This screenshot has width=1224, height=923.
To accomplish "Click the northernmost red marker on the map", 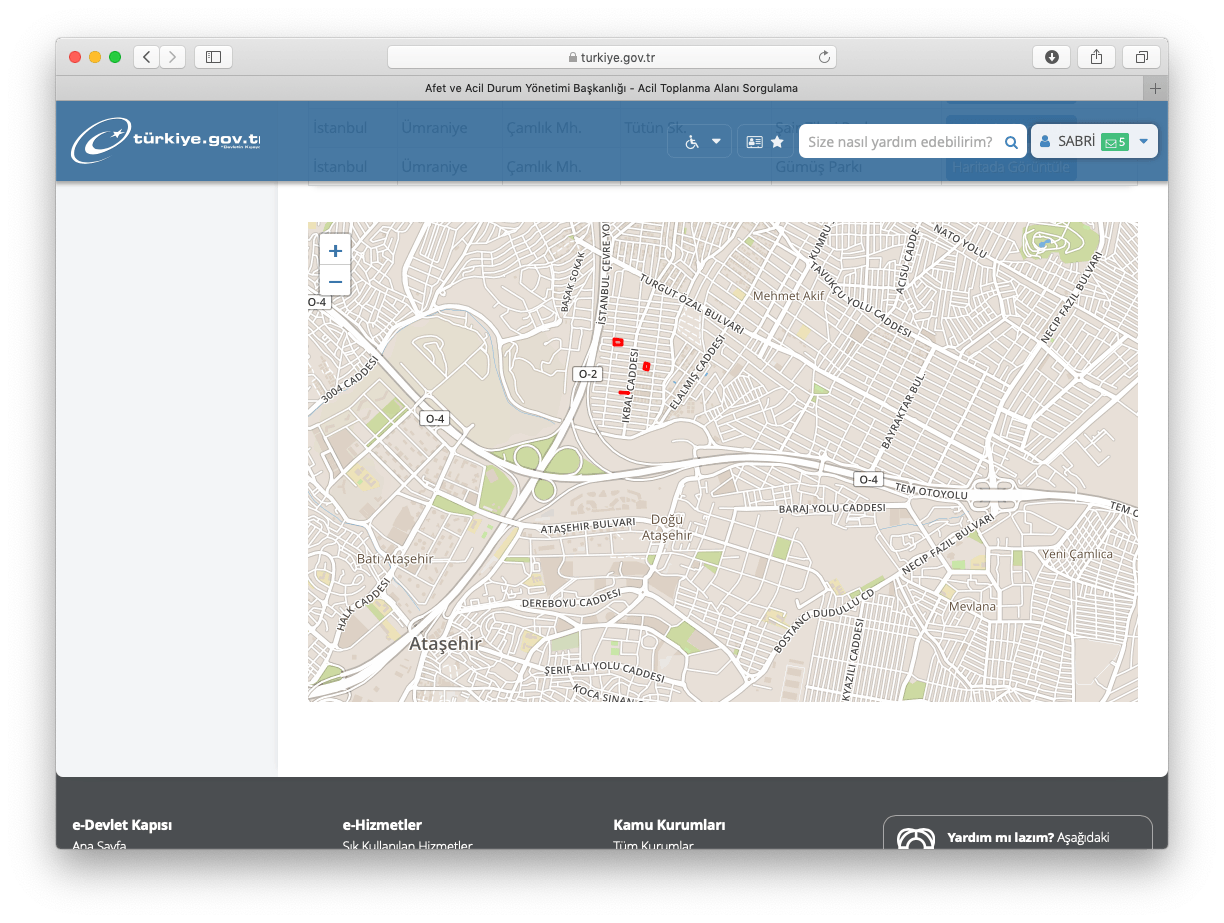I will (617, 342).
